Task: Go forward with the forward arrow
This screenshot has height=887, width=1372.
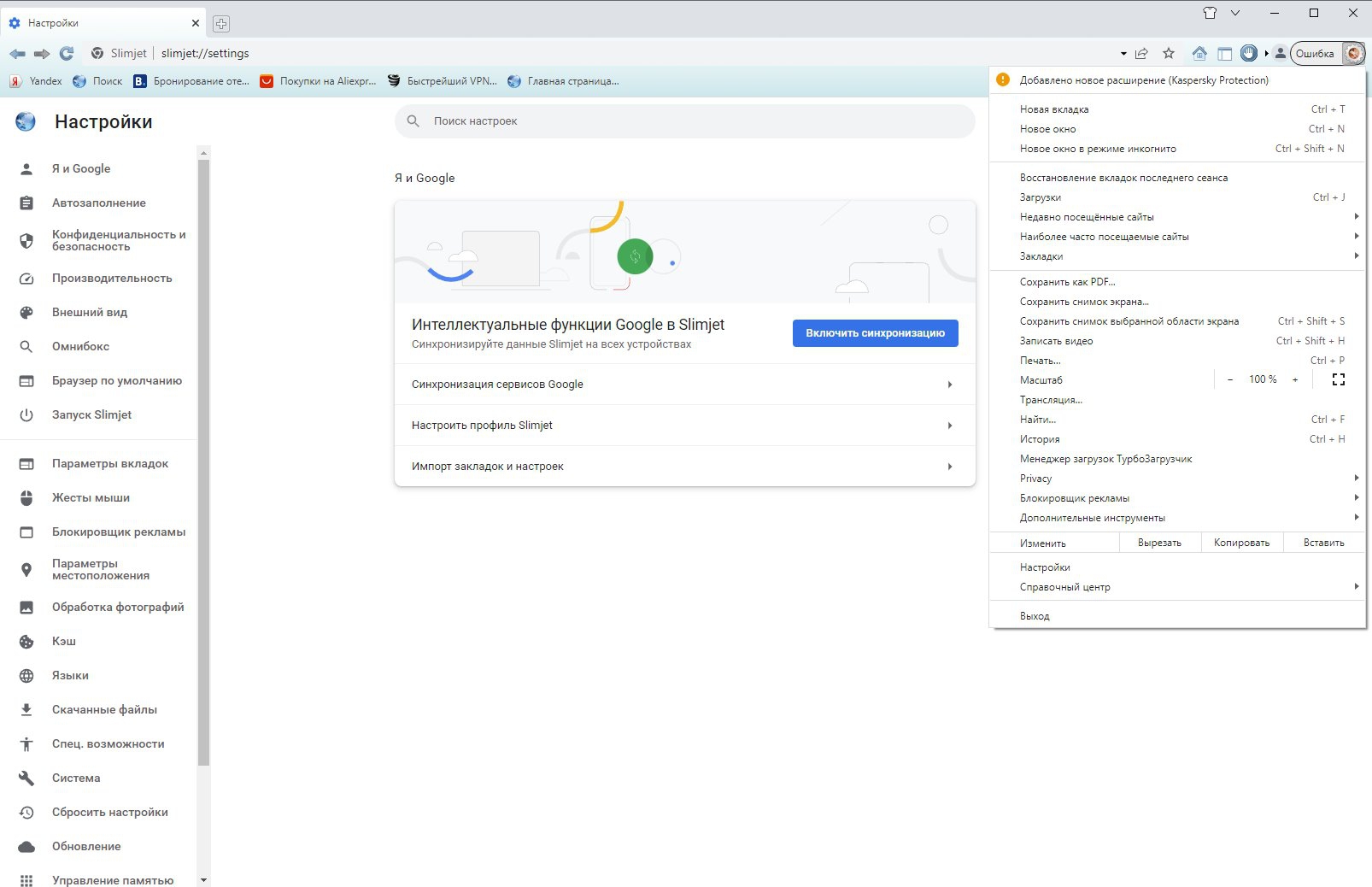Action: (x=42, y=53)
